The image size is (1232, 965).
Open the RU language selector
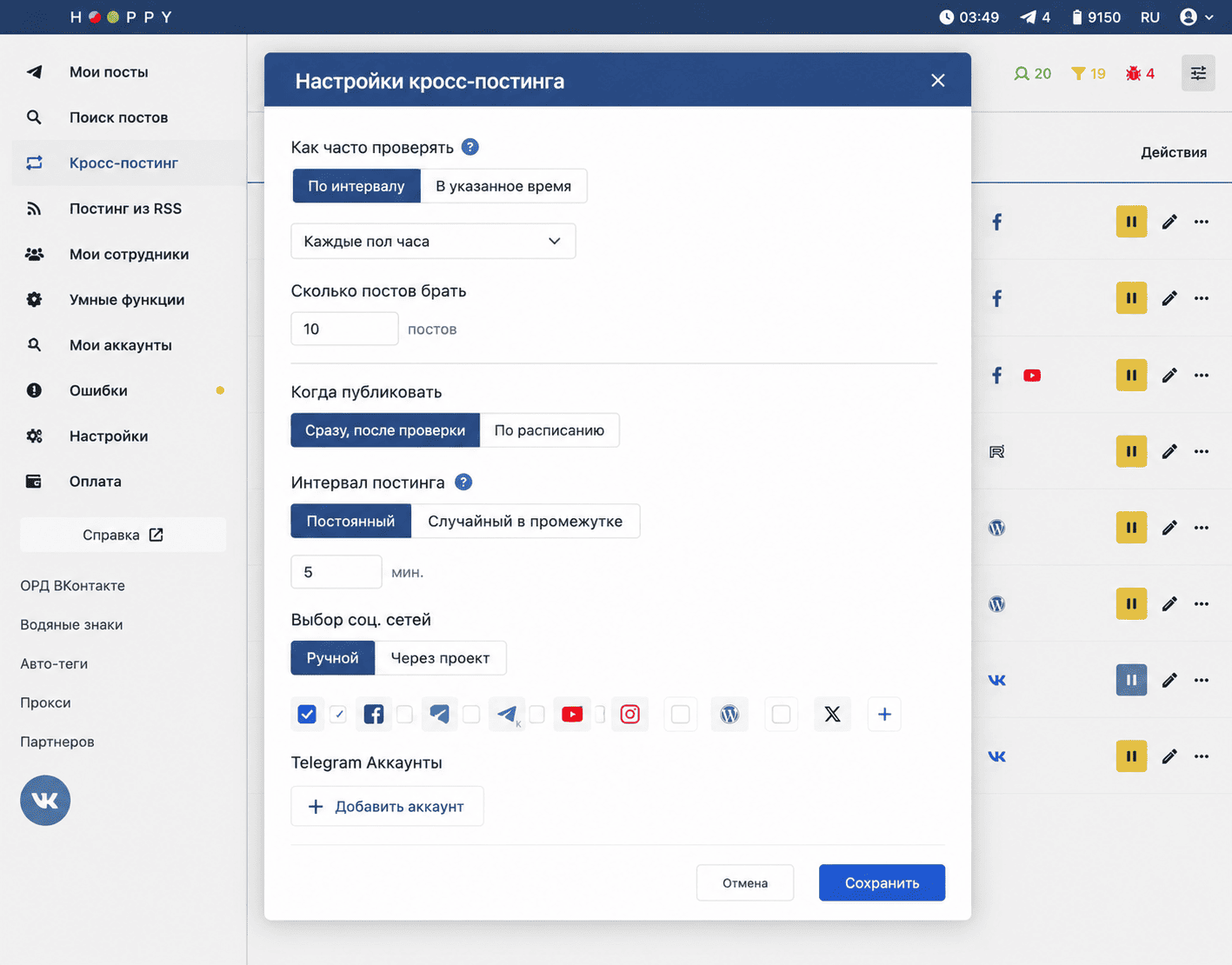(x=1149, y=17)
